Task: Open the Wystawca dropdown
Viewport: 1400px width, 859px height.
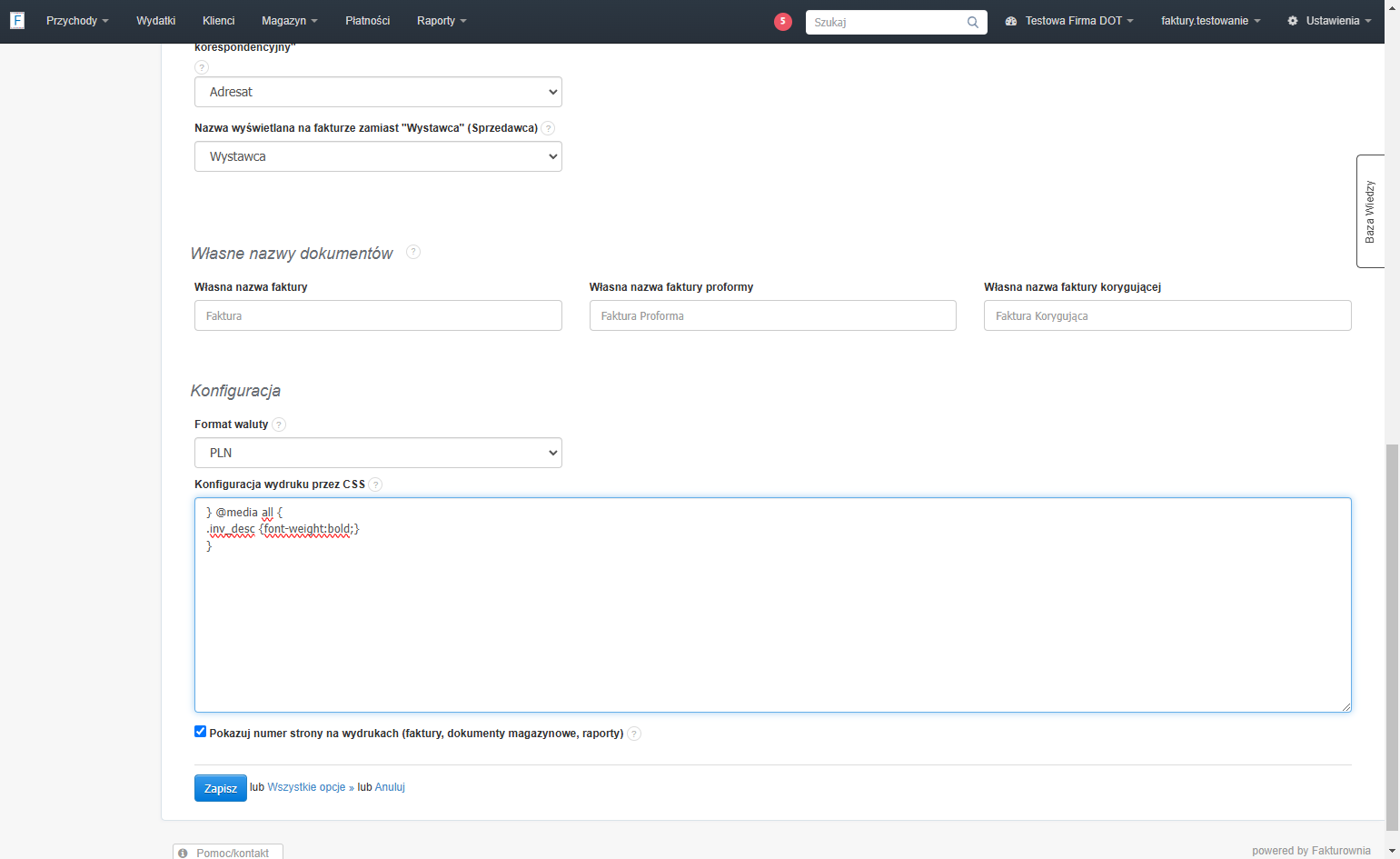Action: [378, 156]
